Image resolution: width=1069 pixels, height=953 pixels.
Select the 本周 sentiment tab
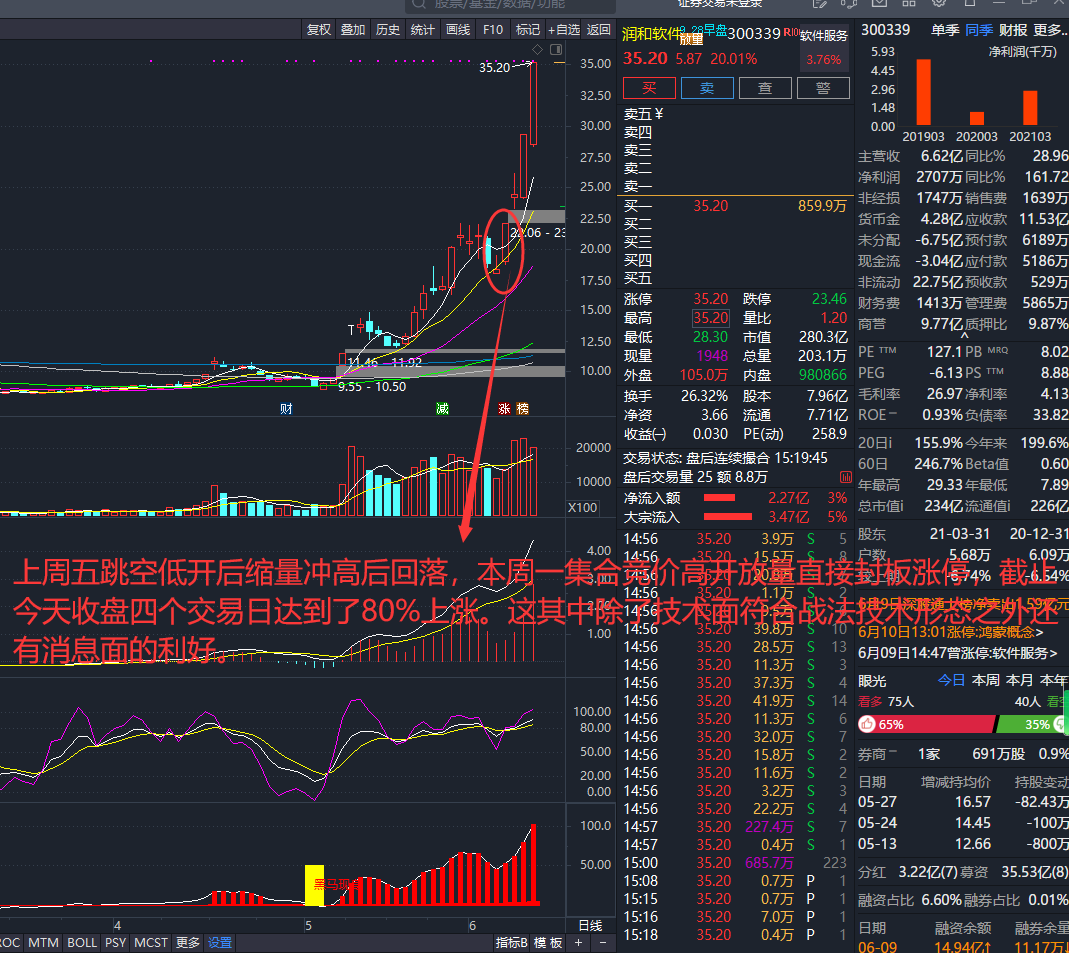[x=985, y=680]
